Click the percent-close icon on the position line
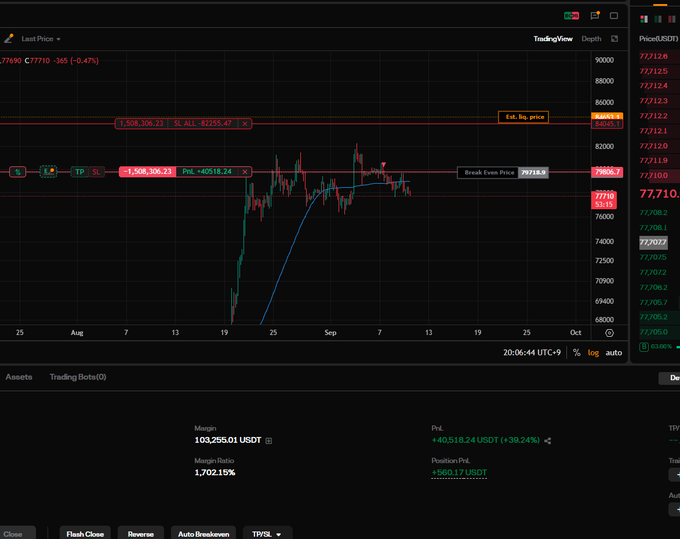Screen dimensions: 680x539 click(18, 172)
